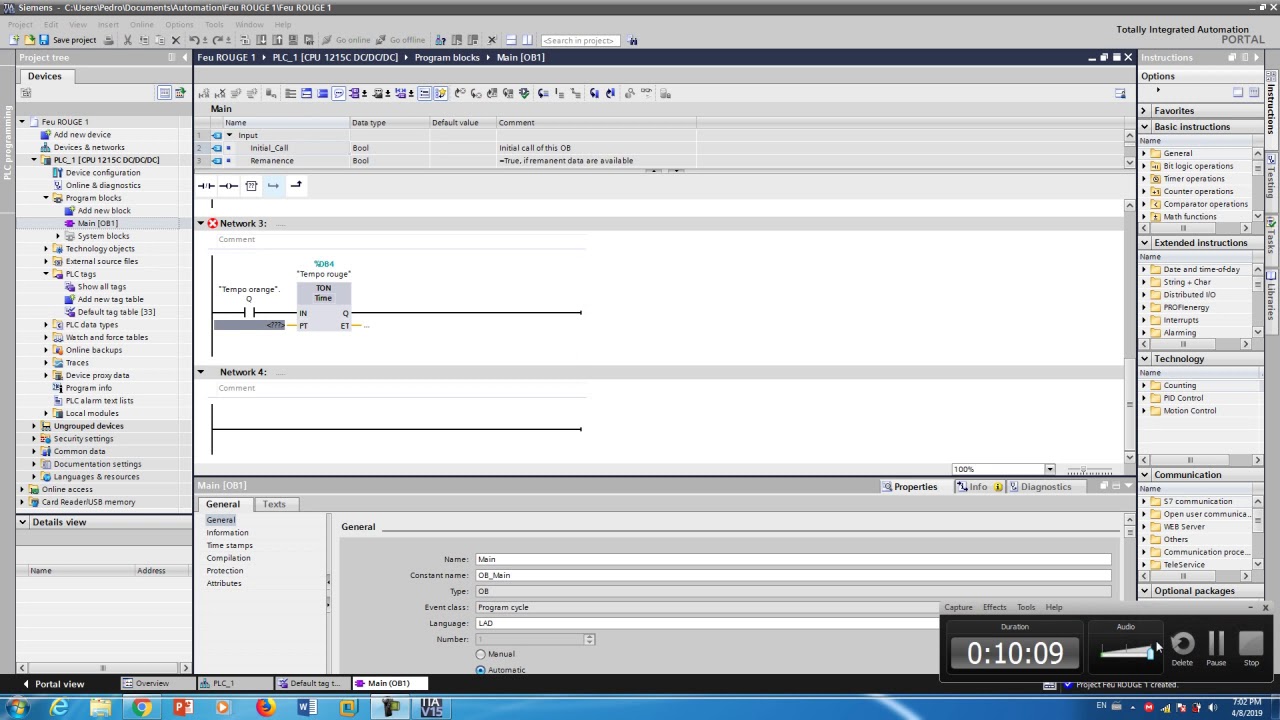The image size is (1280, 720).
Task: Click the Cut scissors icon
Action: point(128,40)
